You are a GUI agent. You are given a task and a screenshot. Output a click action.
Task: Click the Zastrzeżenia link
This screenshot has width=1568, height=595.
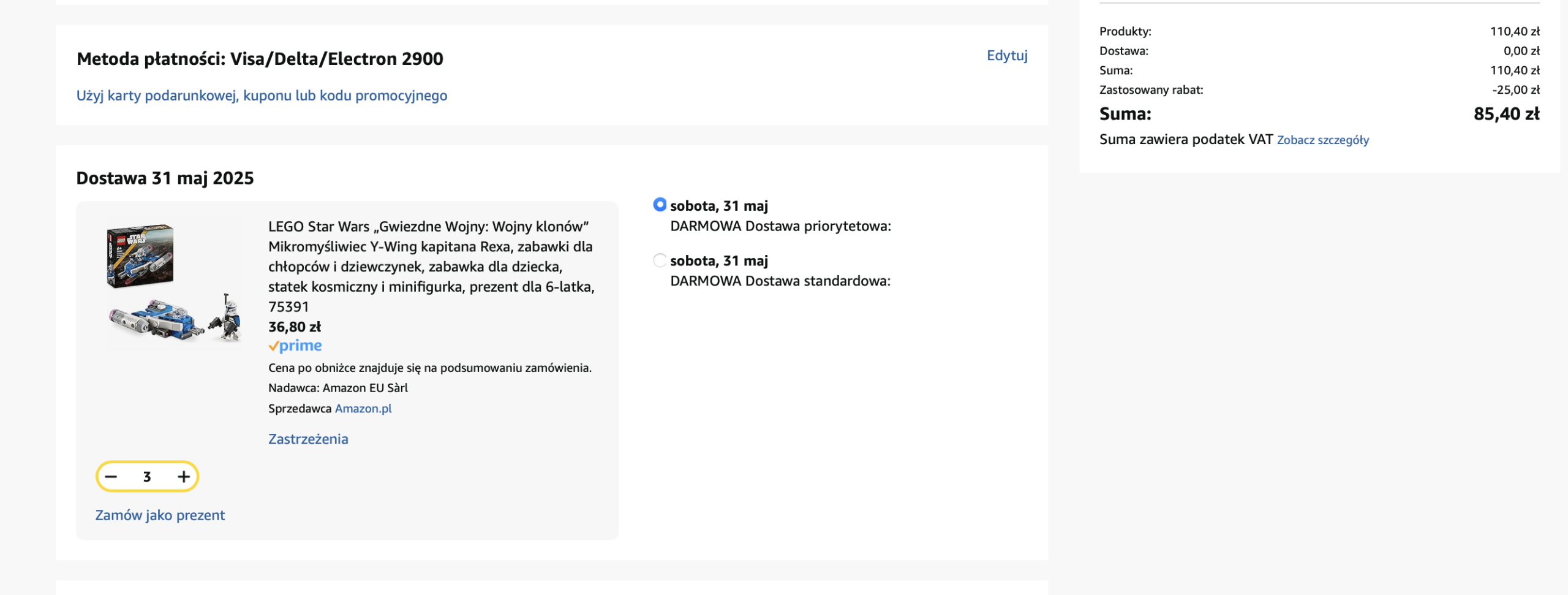(x=308, y=439)
